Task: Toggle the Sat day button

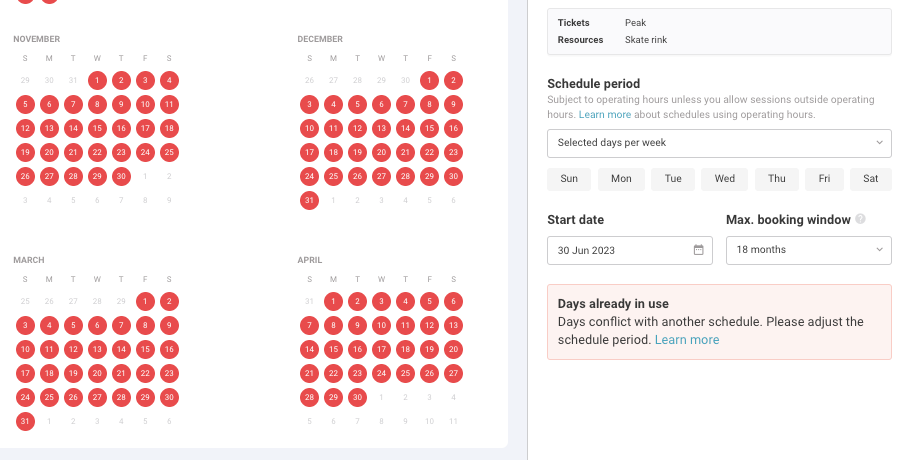Action: [x=871, y=179]
